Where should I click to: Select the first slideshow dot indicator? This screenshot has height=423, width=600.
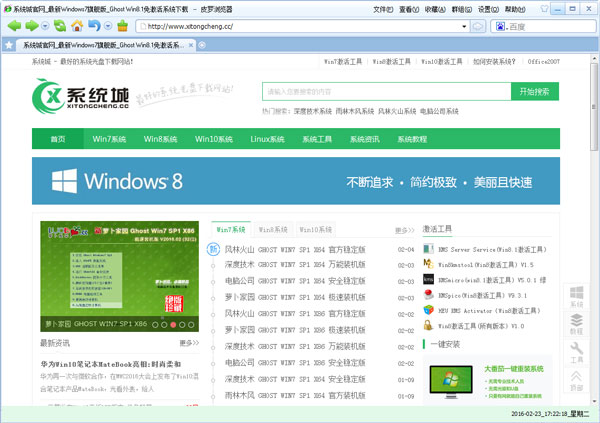tap(155, 325)
